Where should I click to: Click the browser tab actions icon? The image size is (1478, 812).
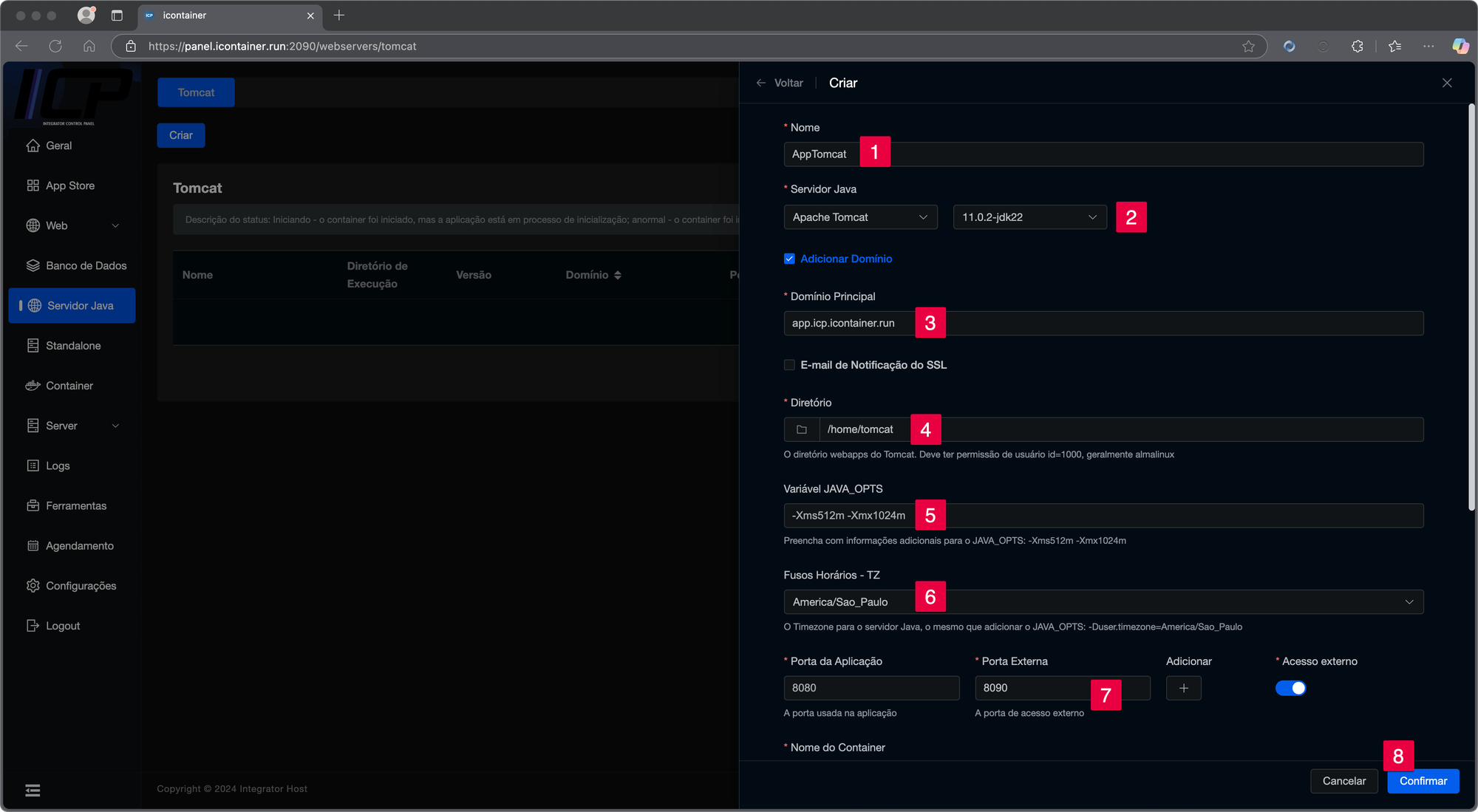[x=117, y=15]
